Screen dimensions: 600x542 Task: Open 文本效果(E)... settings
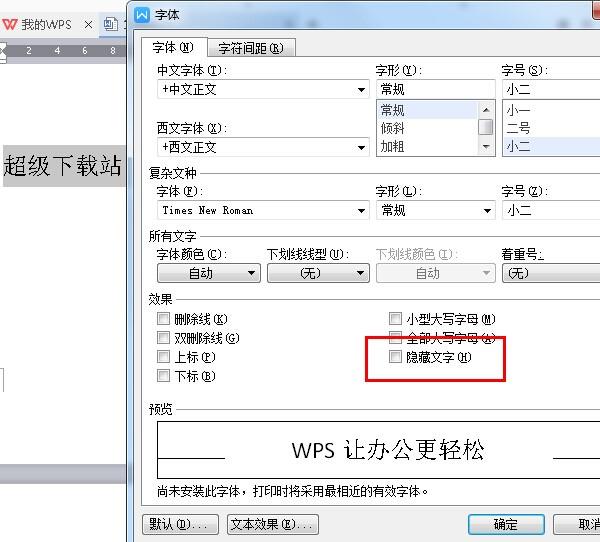273,524
